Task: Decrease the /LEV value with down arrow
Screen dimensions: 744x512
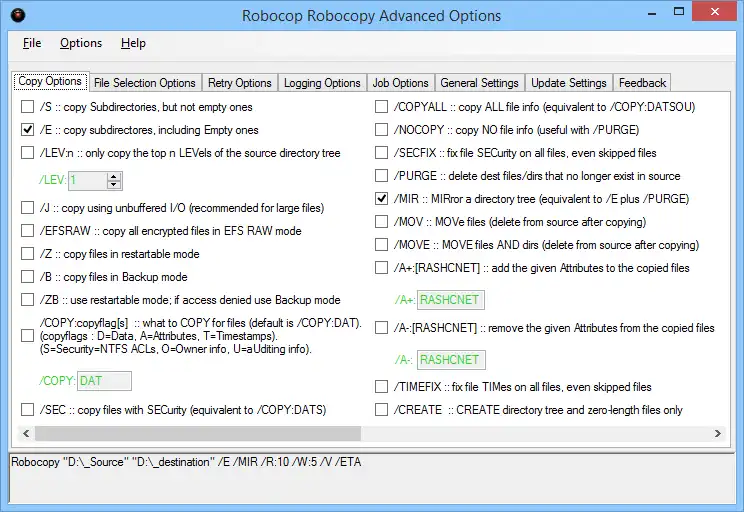Action: coord(113,185)
